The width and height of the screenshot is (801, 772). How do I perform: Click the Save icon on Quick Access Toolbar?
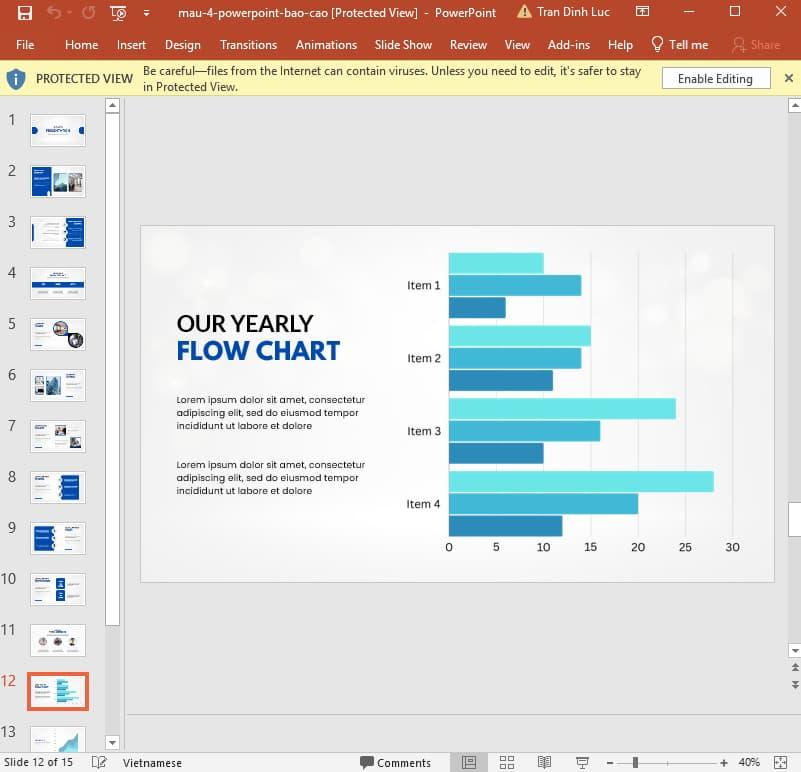(x=24, y=12)
